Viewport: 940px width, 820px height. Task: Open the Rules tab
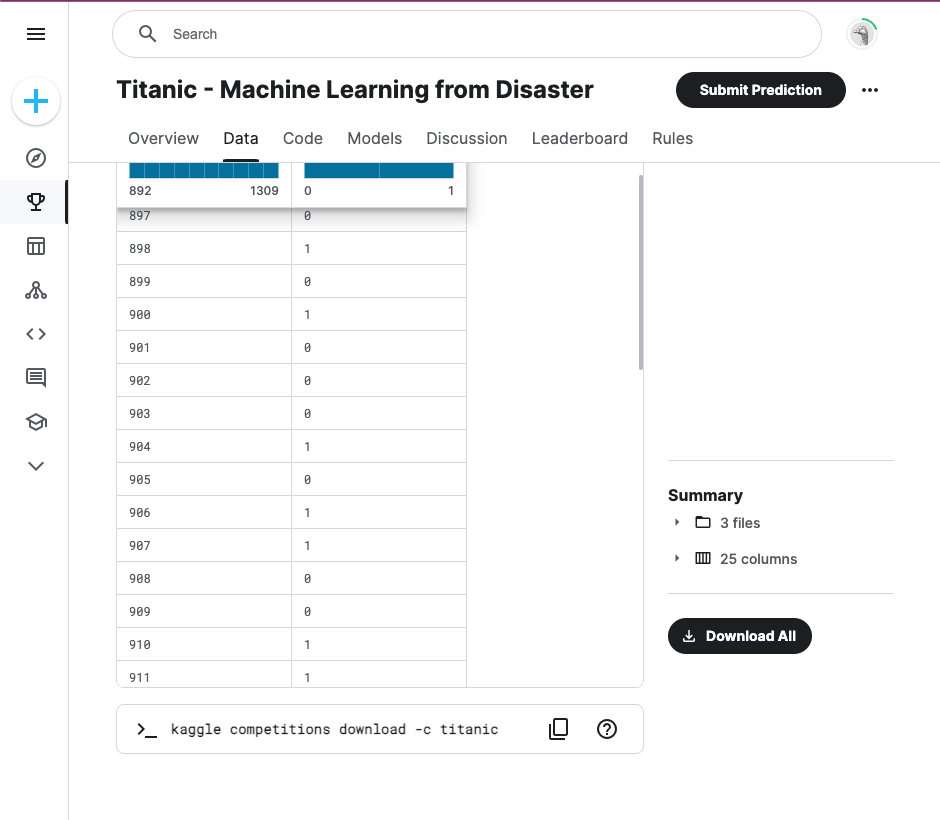[x=673, y=138]
